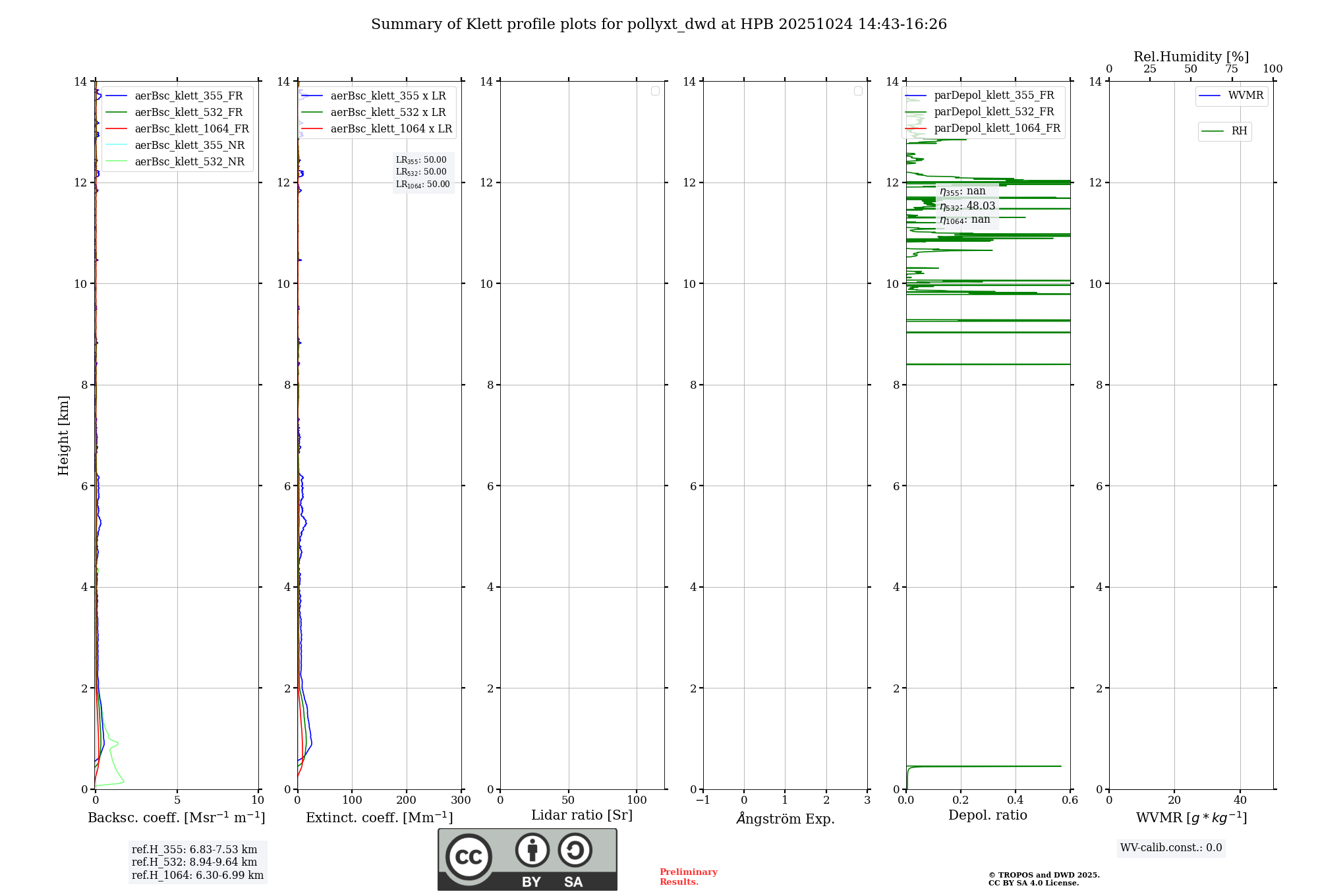
Task: Click the Preliminary Results red text
Action: 688,877
